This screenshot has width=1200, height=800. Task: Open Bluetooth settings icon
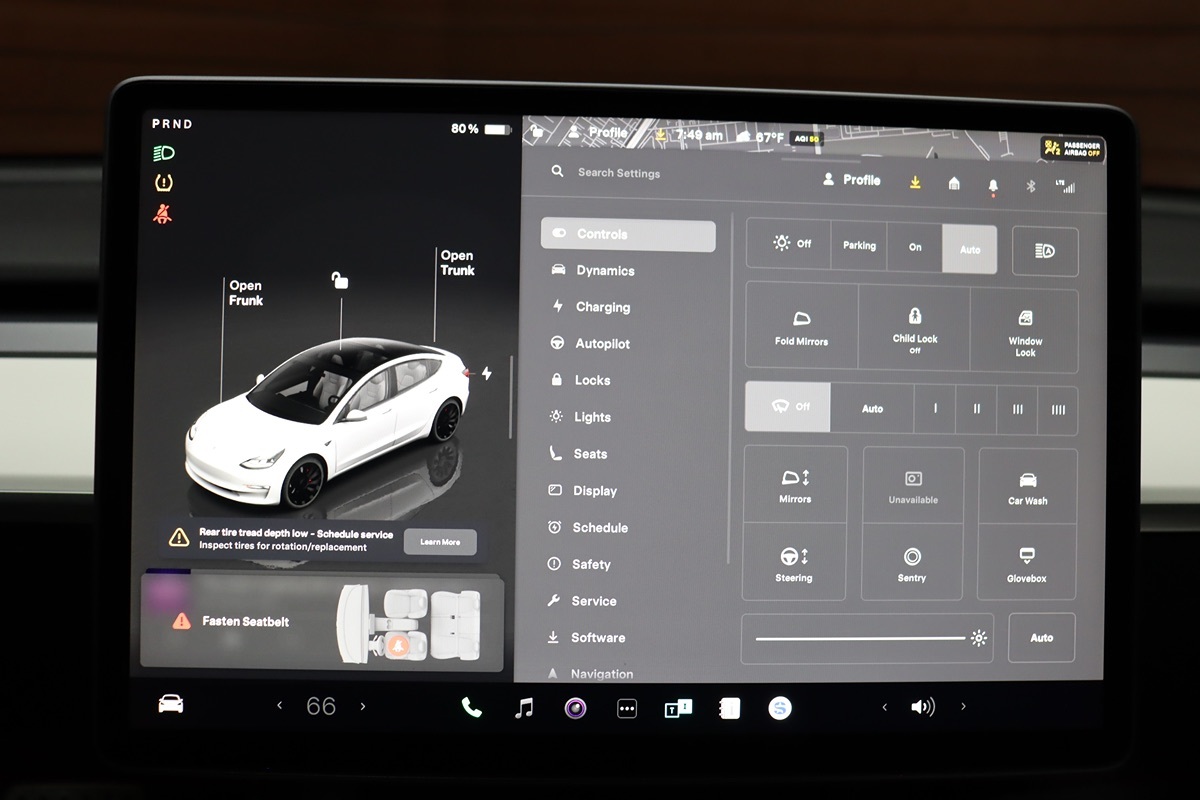click(1031, 185)
